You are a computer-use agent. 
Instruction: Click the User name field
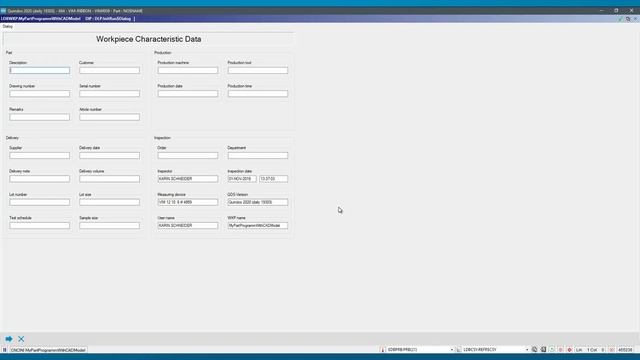point(188,225)
